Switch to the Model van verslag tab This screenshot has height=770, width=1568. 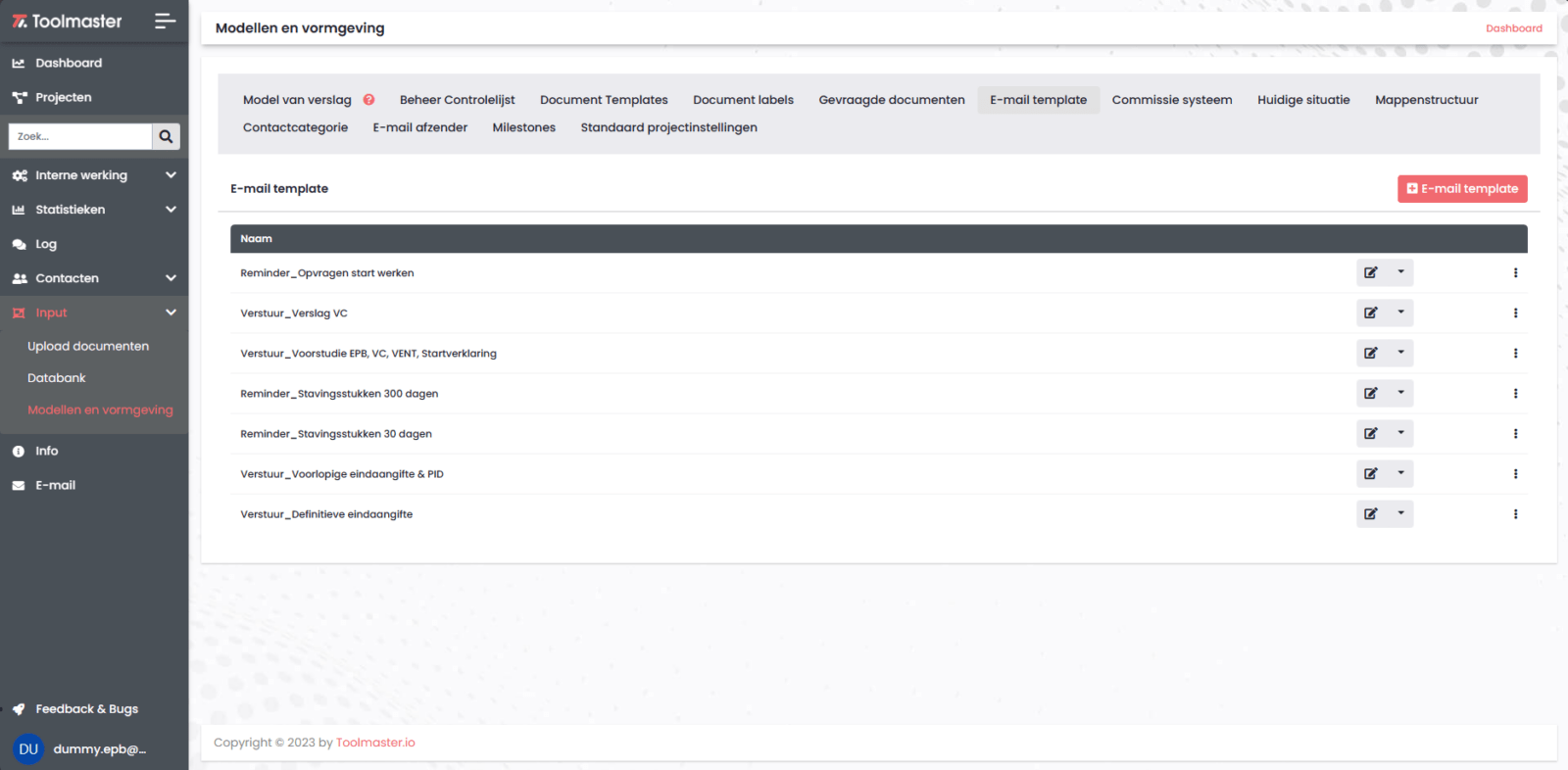click(297, 100)
